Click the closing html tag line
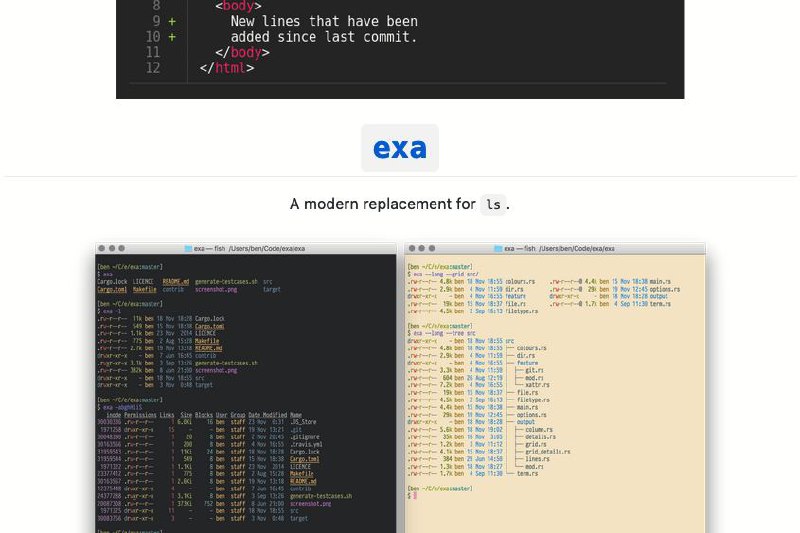800x533 pixels. 227,68
